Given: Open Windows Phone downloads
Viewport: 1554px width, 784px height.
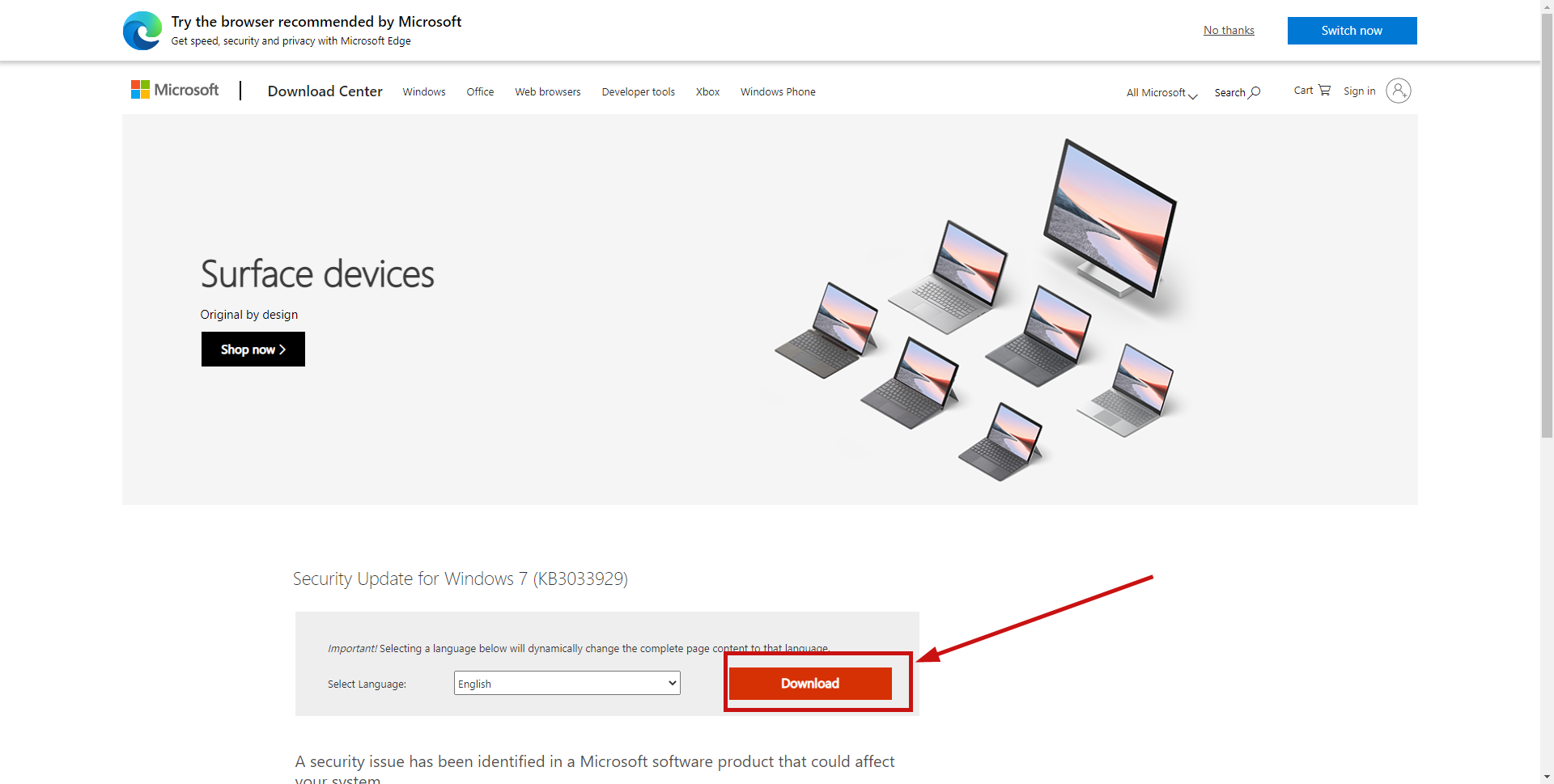Looking at the screenshot, I should [778, 92].
